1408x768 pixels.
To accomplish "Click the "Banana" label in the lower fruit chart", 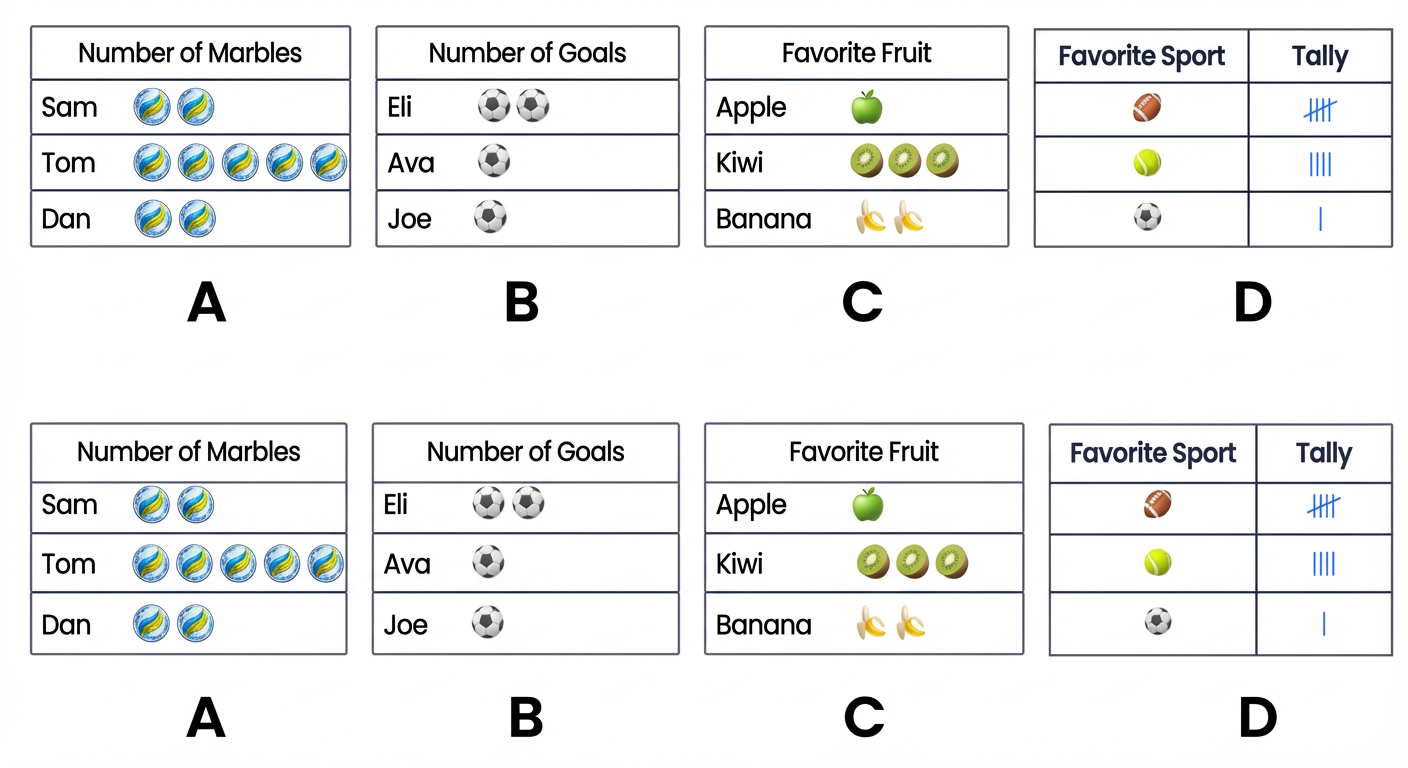I will coord(763,625).
